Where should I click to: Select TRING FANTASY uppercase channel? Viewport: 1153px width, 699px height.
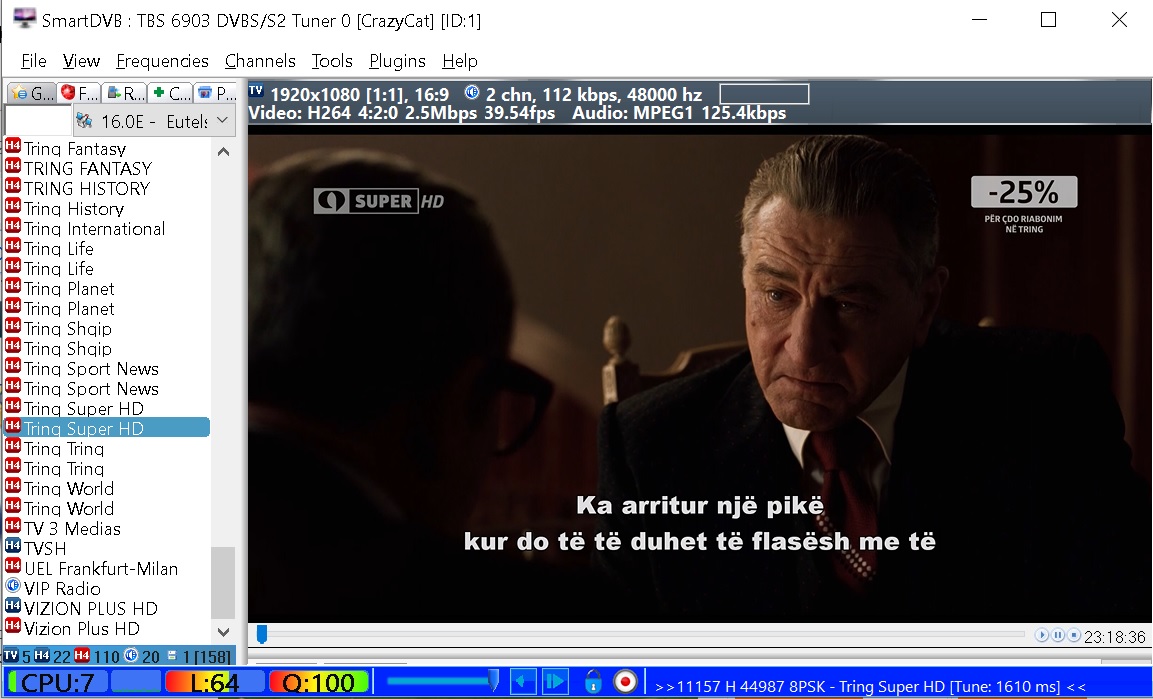coord(88,168)
